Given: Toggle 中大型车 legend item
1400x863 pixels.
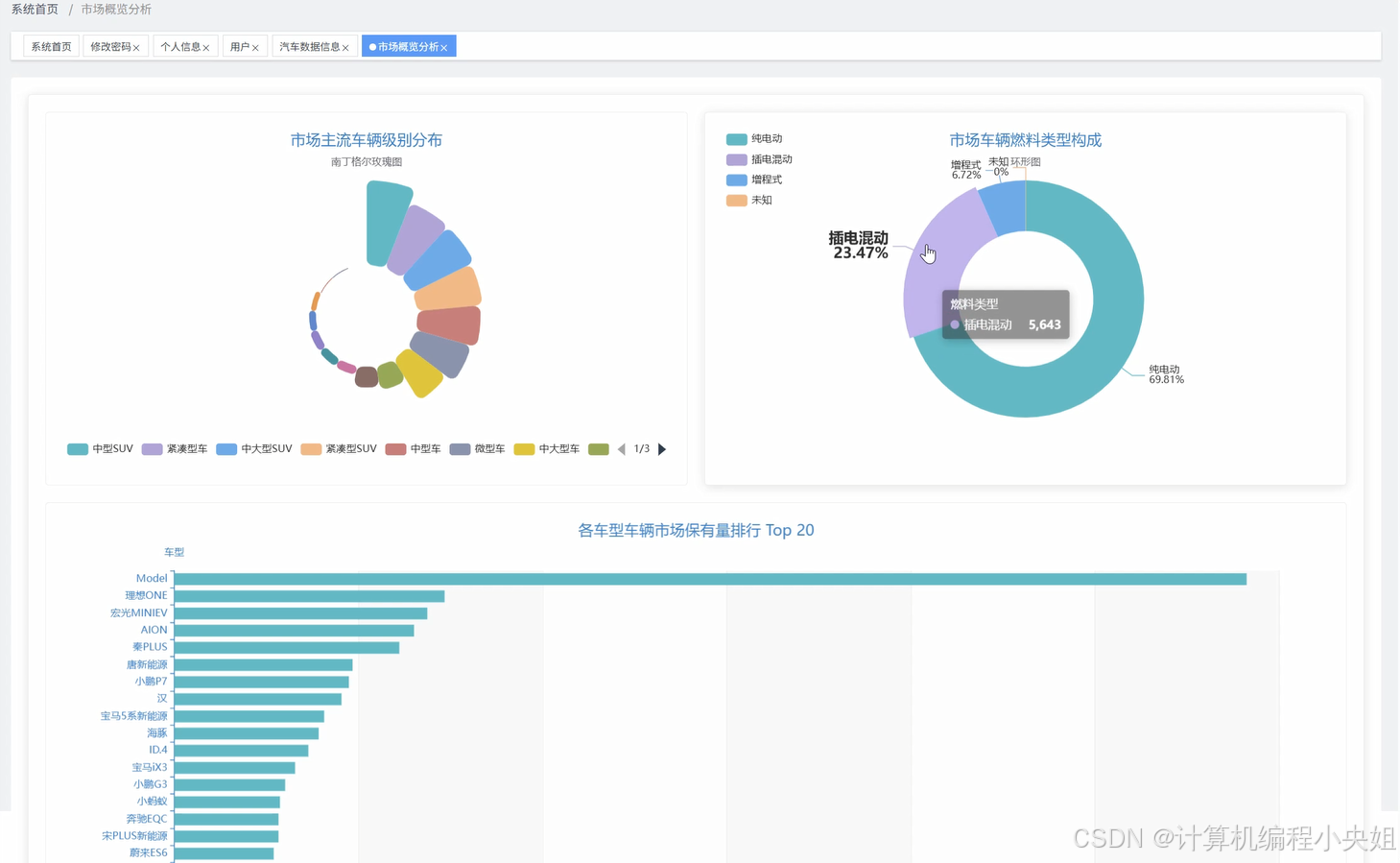Looking at the screenshot, I should (547, 449).
